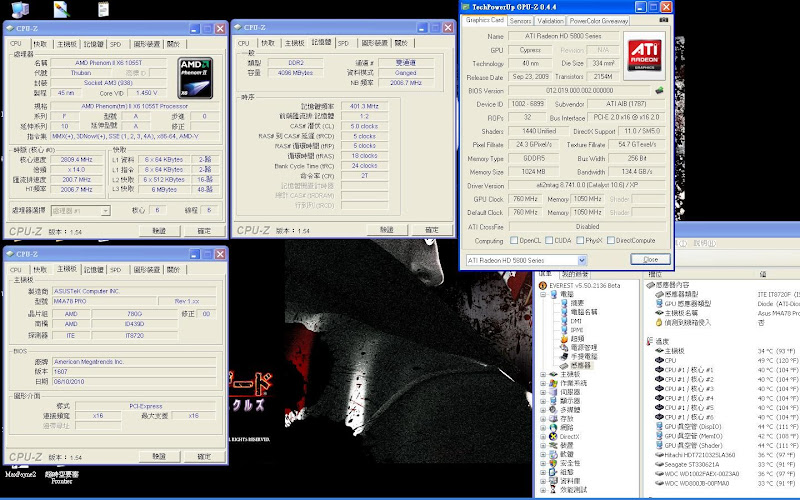
Task: Collapse the 電腦 node in EVEREST tree
Action: tap(543, 294)
